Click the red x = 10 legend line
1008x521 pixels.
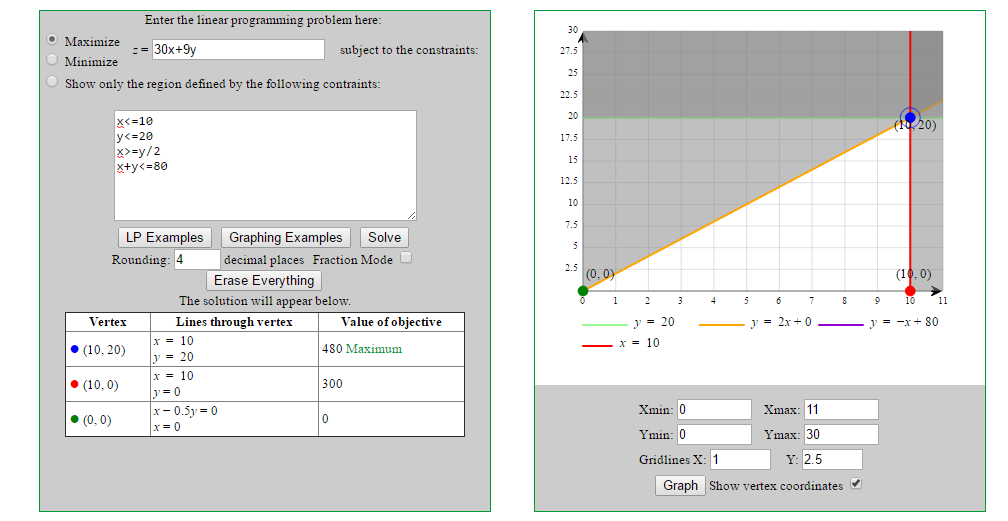tap(596, 343)
